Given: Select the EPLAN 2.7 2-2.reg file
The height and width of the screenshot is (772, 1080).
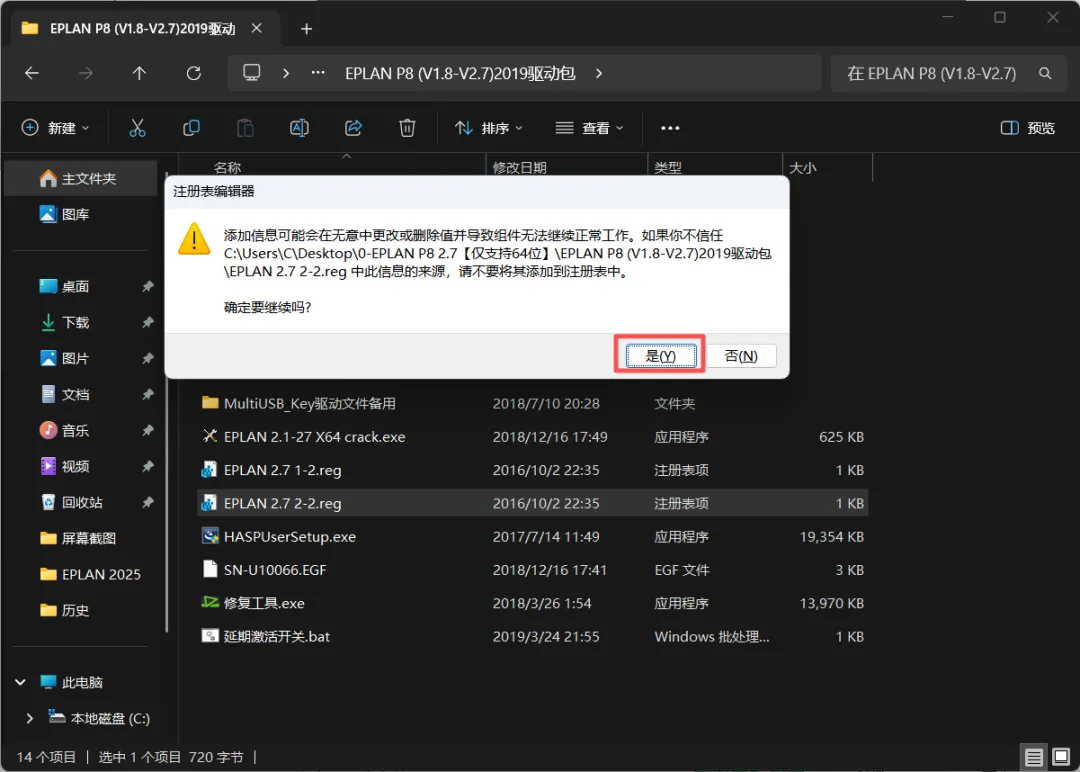Looking at the screenshot, I should click(x=532, y=503).
